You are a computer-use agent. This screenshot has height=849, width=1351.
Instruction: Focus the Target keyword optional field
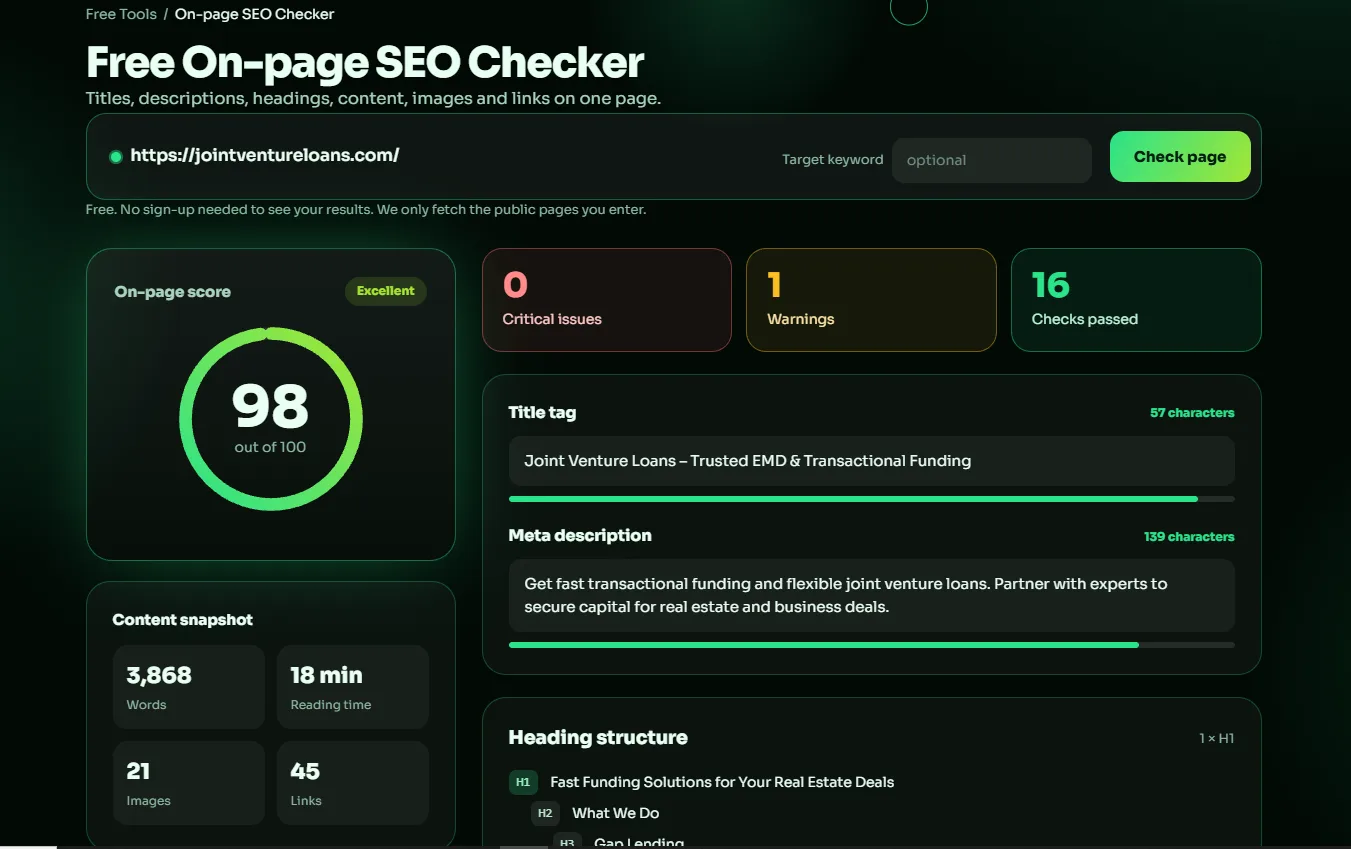991,160
